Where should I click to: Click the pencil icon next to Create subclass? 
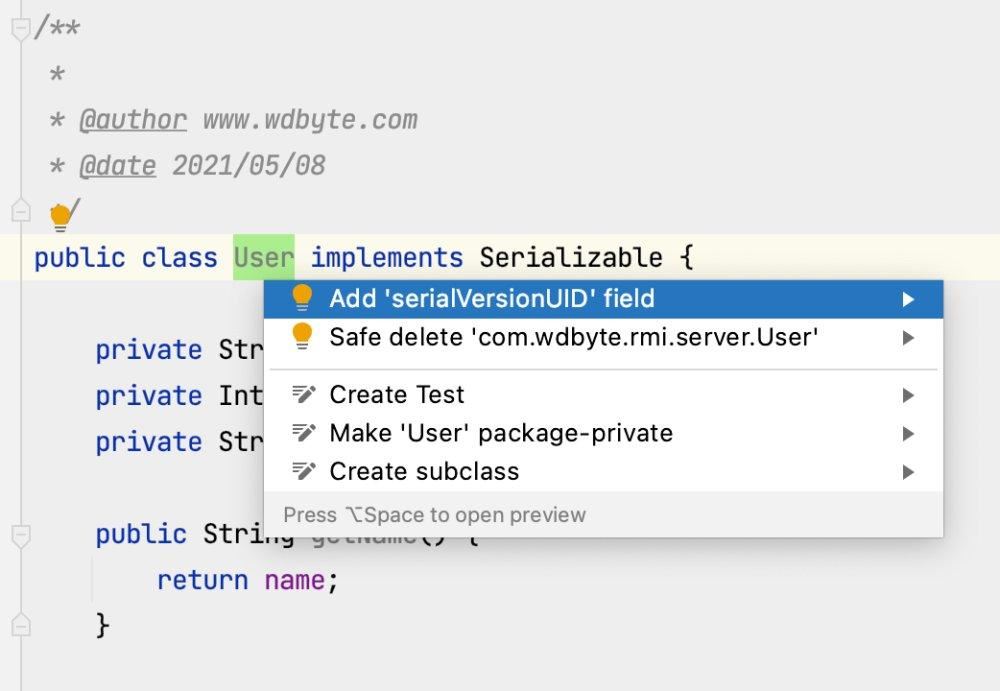(304, 471)
